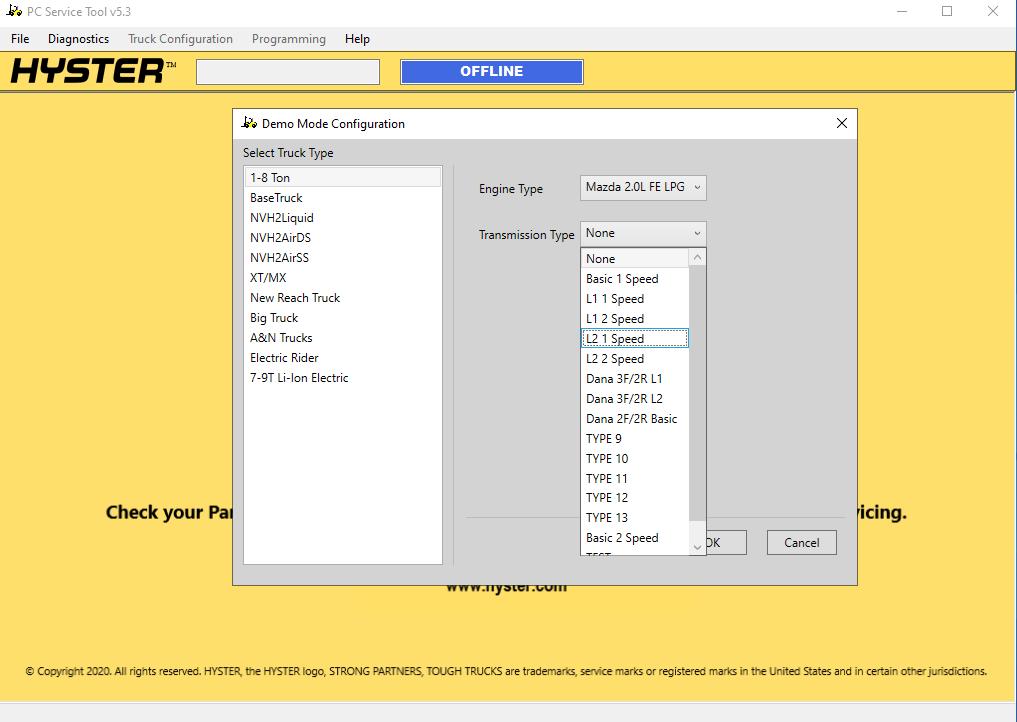Open the Diagnostics menu

click(x=78, y=39)
